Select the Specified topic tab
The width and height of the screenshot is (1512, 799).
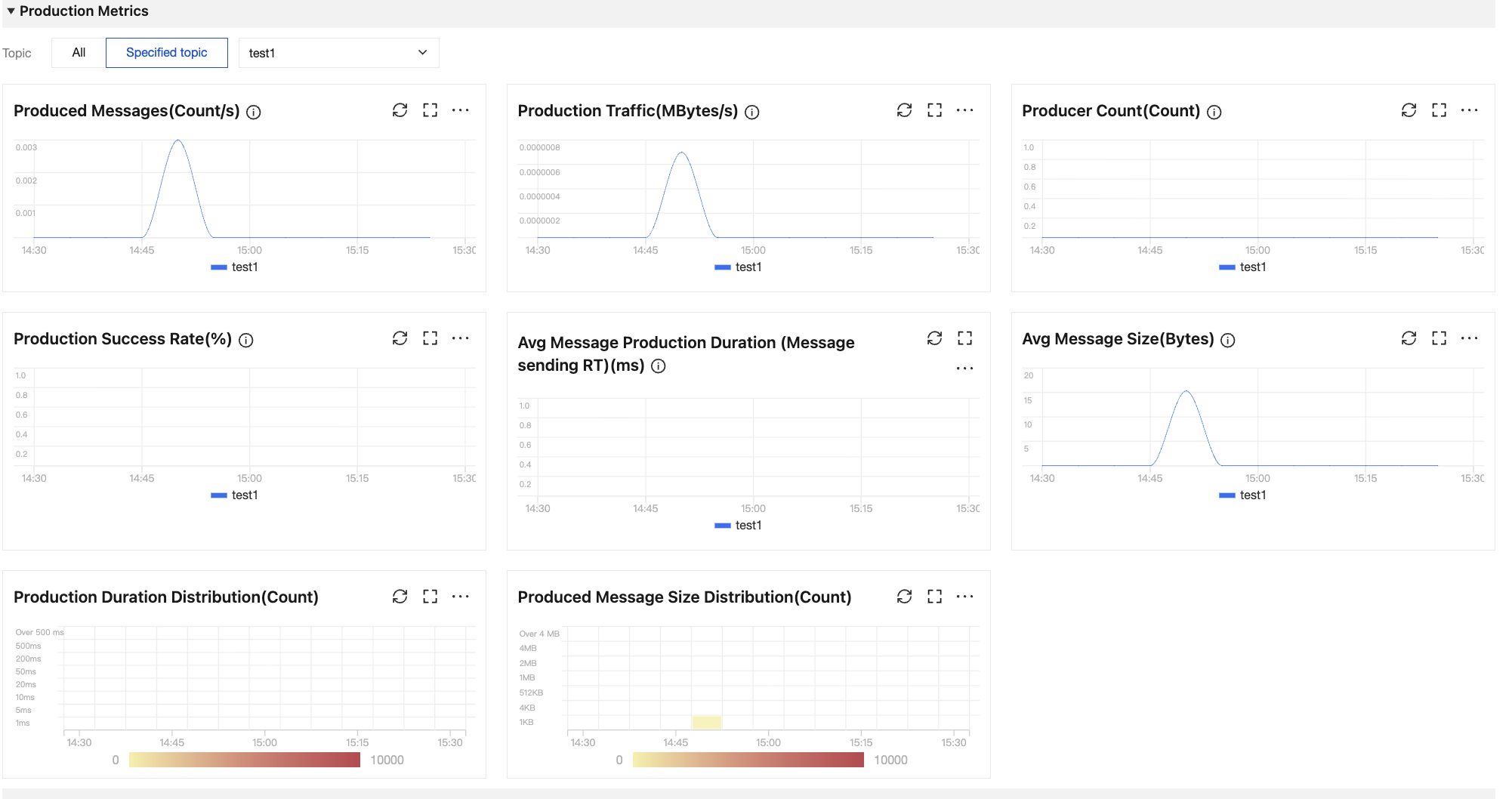(x=166, y=53)
